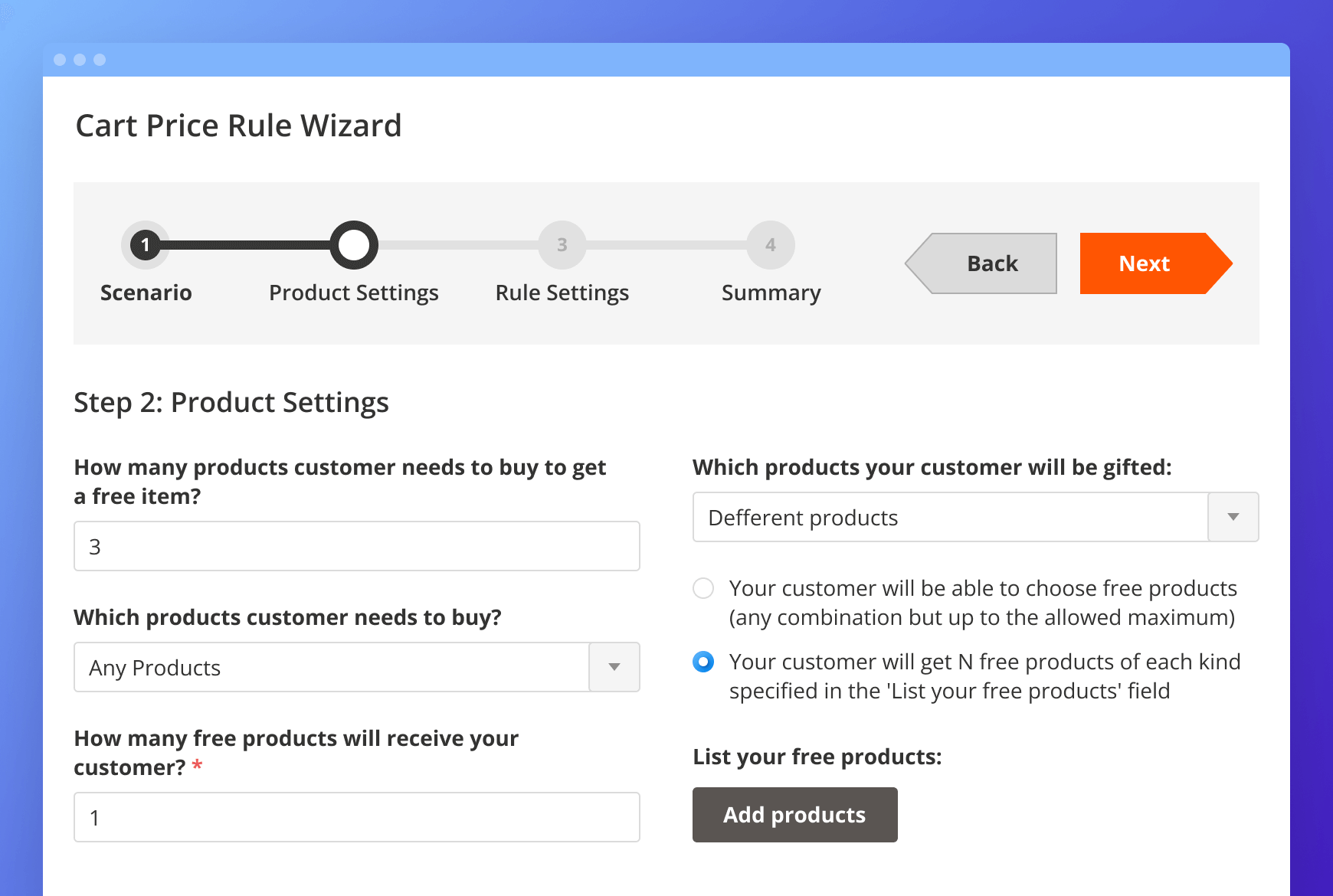The image size is (1333, 896).
Task: Click the free products quantity input showing 1
Action: tap(356, 817)
